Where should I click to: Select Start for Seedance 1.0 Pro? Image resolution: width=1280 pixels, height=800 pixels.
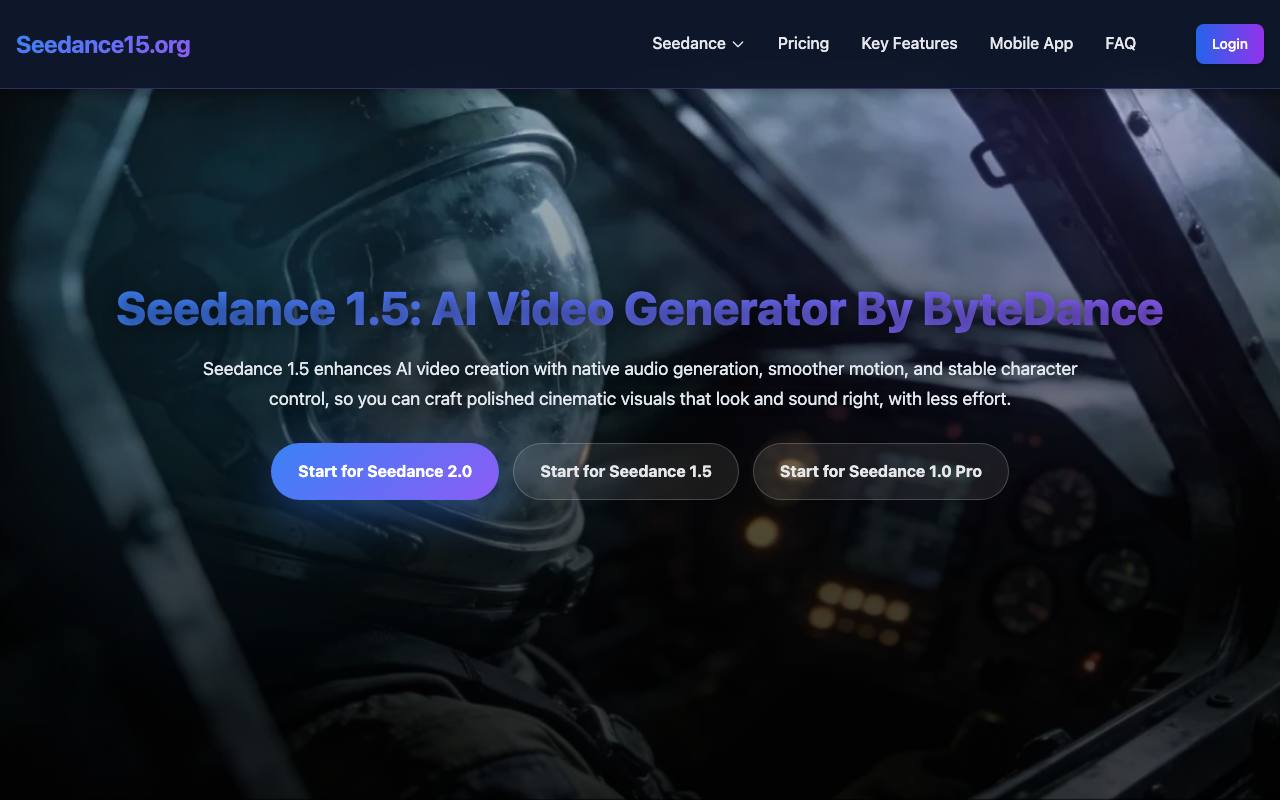[881, 471]
